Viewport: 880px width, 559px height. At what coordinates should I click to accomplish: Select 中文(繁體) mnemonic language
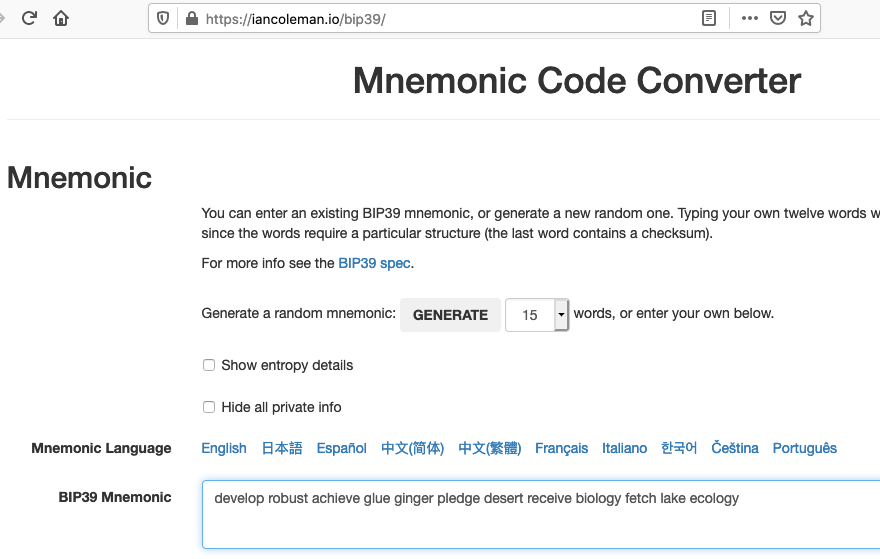(x=489, y=448)
